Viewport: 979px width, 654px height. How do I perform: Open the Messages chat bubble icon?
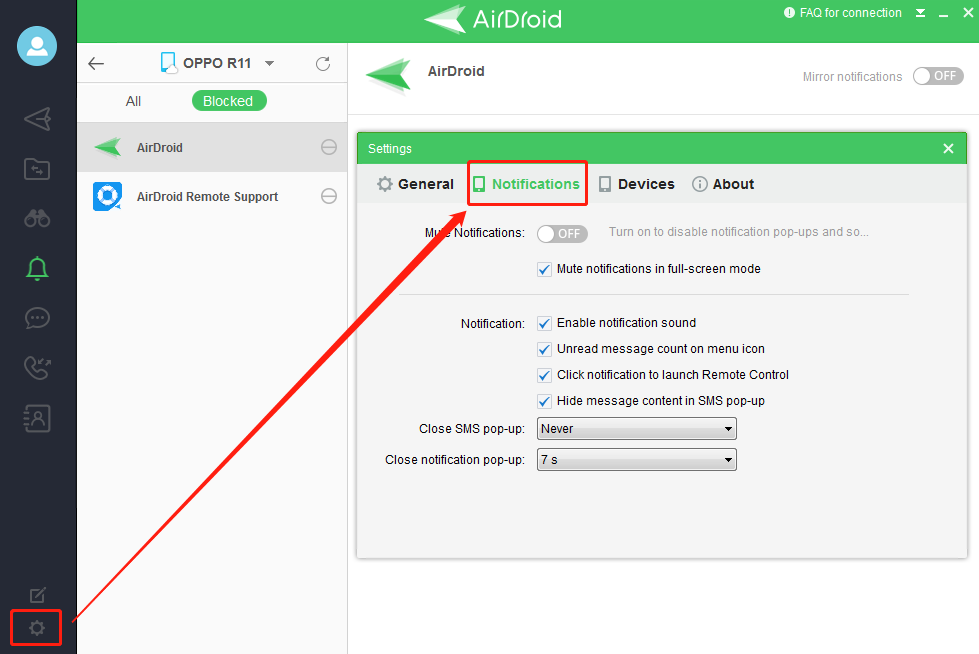click(37, 318)
